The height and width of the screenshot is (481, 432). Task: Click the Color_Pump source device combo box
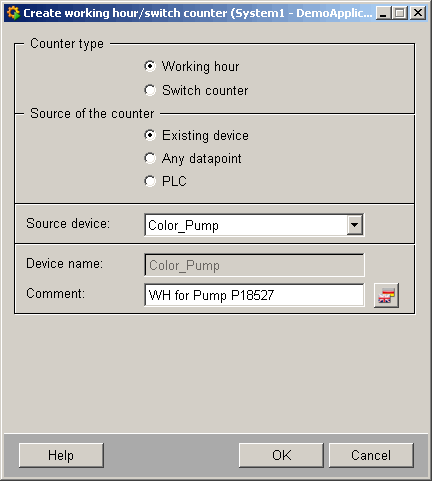coord(254,225)
